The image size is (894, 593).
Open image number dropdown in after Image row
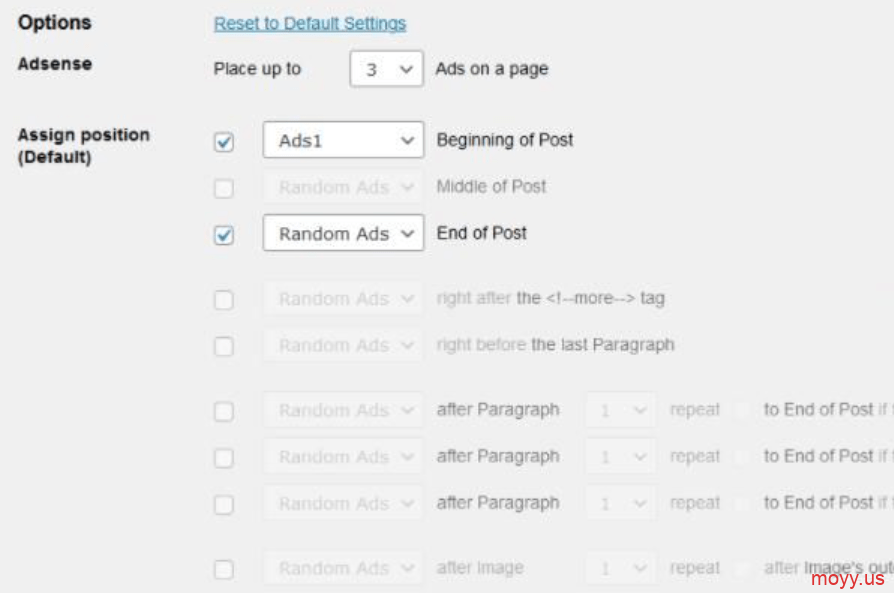(x=620, y=568)
